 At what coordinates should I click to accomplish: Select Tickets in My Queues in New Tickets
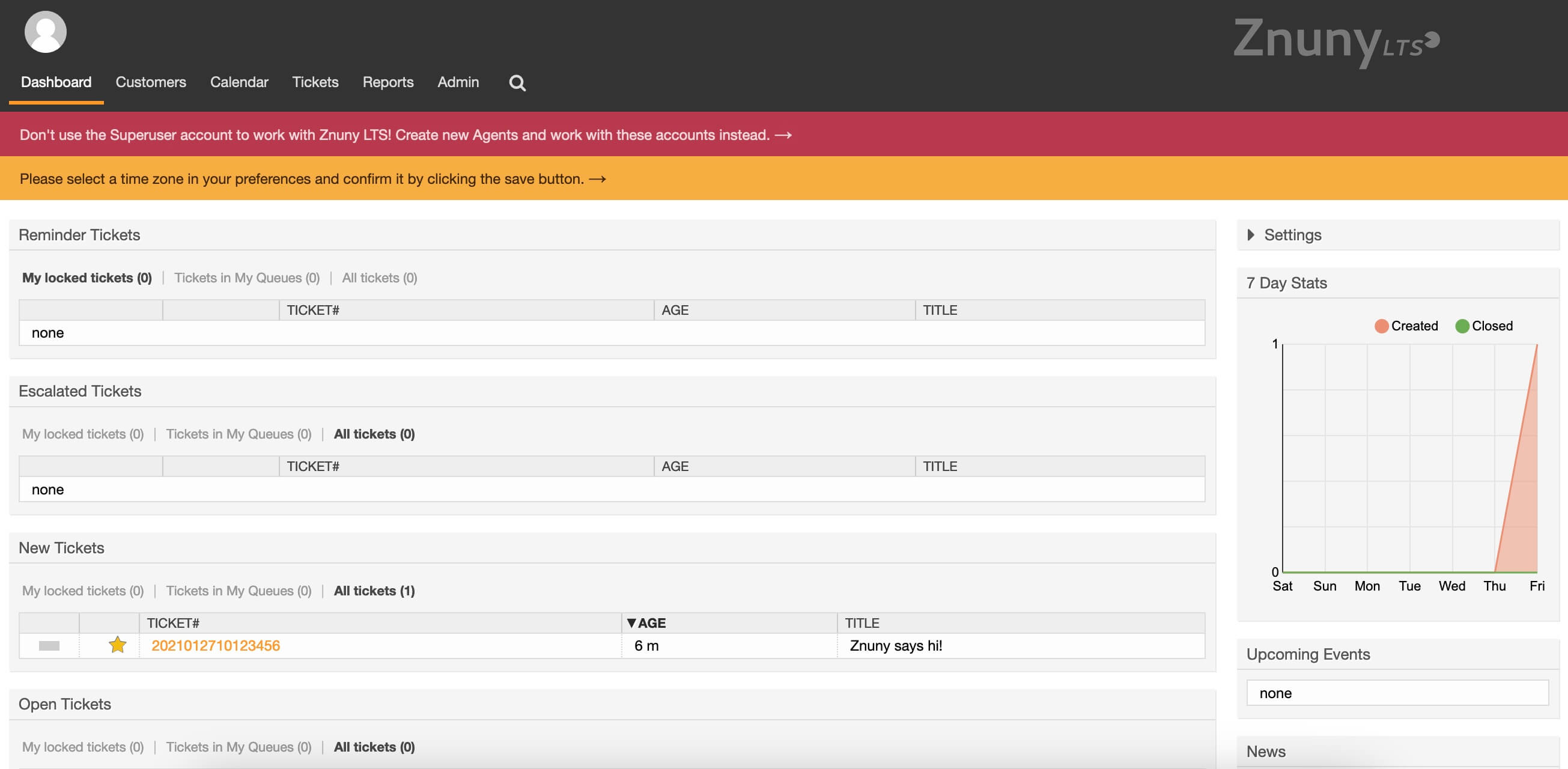coord(239,590)
